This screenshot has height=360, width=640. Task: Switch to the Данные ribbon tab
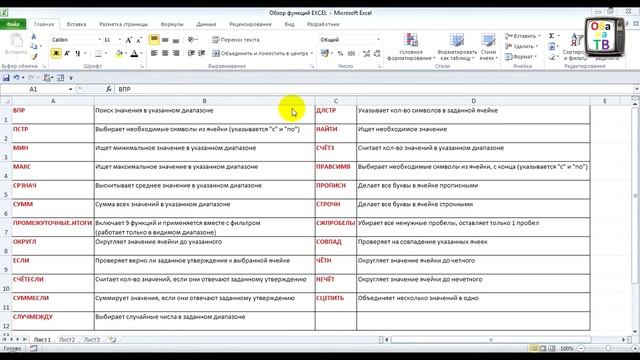click(x=206, y=24)
